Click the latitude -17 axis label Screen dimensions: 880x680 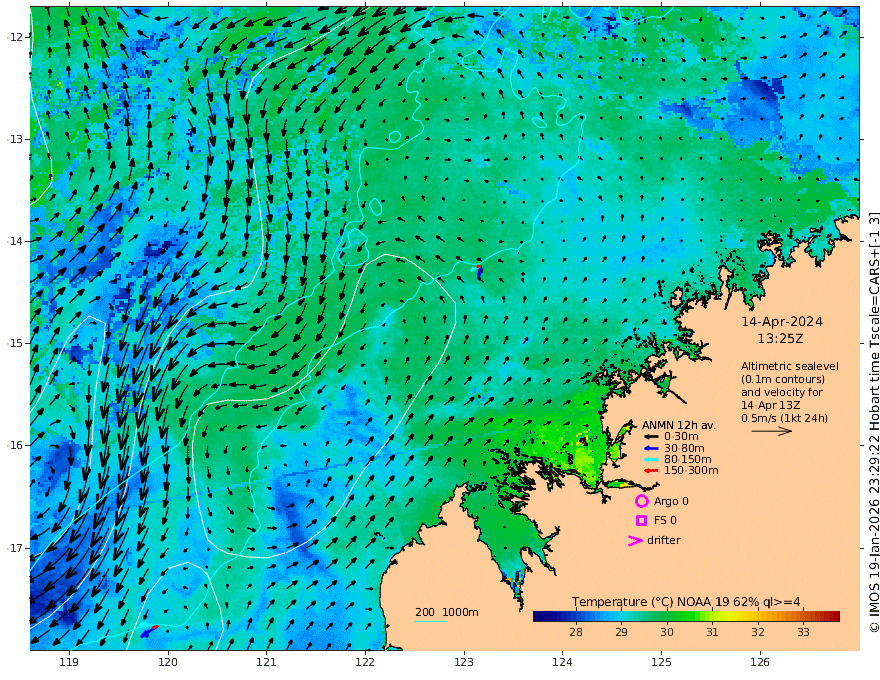(x=15, y=548)
